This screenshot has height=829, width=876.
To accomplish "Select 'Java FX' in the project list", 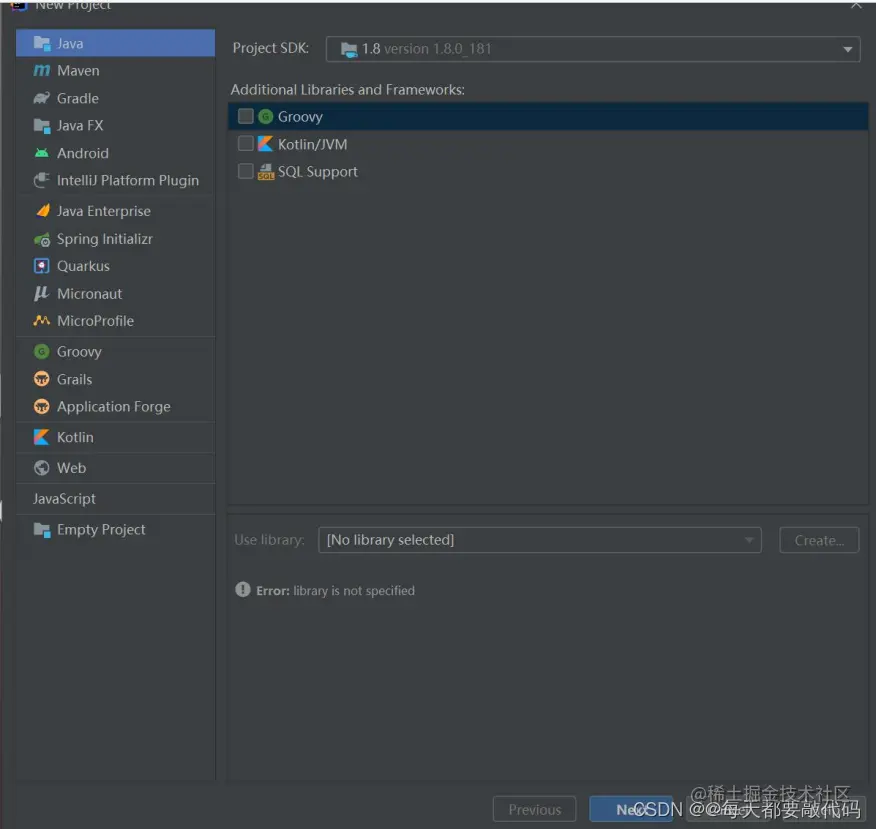I will pyautogui.click(x=116, y=126).
